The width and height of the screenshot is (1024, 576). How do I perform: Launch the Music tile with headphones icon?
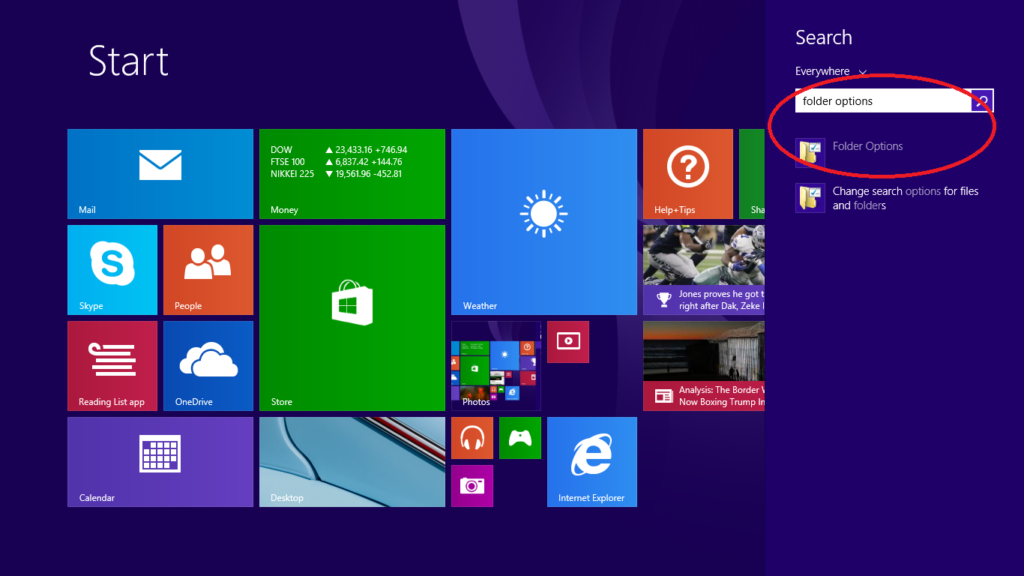click(x=472, y=438)
